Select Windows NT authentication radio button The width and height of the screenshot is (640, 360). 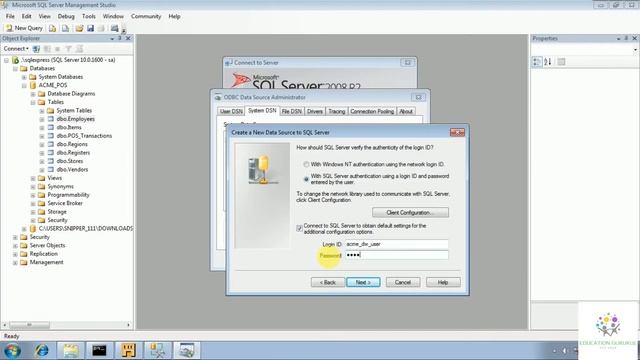306,164
